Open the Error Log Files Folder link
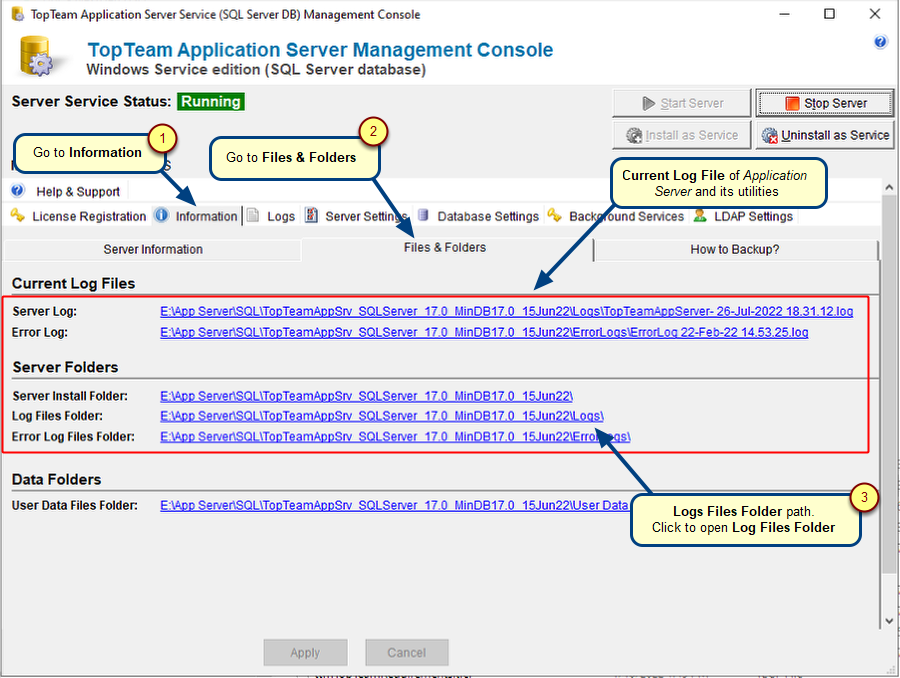This screenshot has width=900, height=678. click(x=395, y=437)
